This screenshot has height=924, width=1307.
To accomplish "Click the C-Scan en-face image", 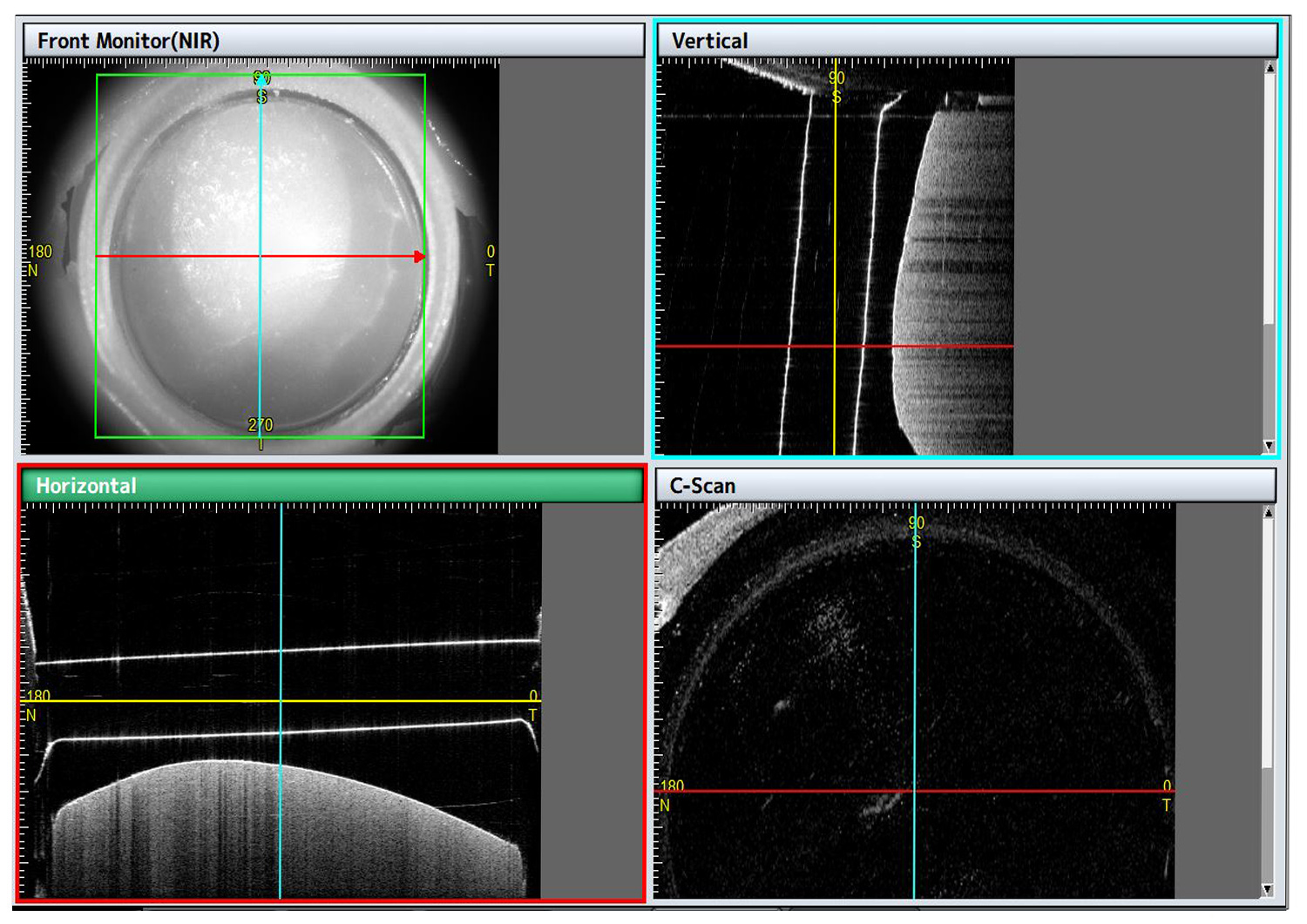I will (915, 701).
